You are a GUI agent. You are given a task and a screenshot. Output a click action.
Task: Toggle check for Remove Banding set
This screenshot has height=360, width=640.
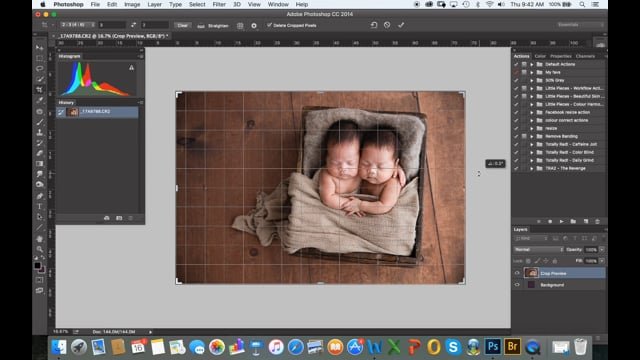(516, 136)
